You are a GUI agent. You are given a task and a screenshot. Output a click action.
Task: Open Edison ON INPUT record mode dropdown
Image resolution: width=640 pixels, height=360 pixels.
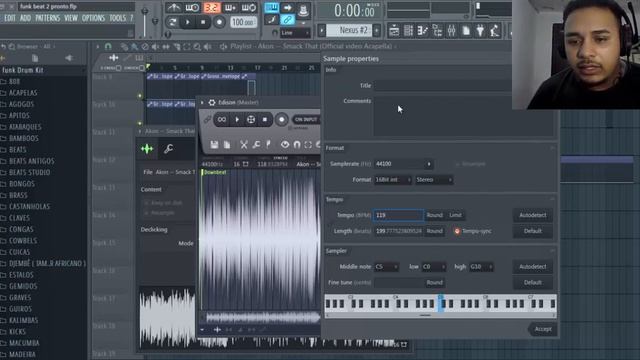306,120
